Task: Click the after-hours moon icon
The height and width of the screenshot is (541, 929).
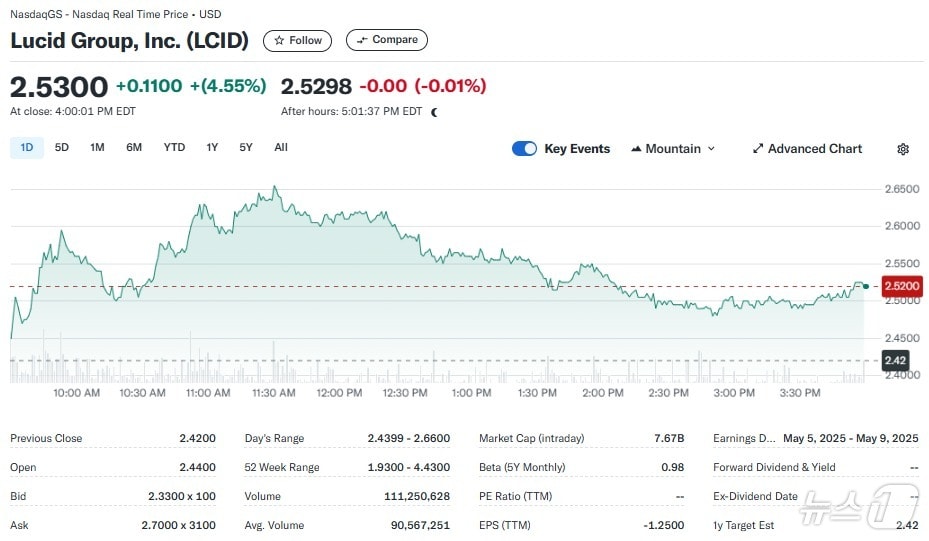Action: pos(434,112)
